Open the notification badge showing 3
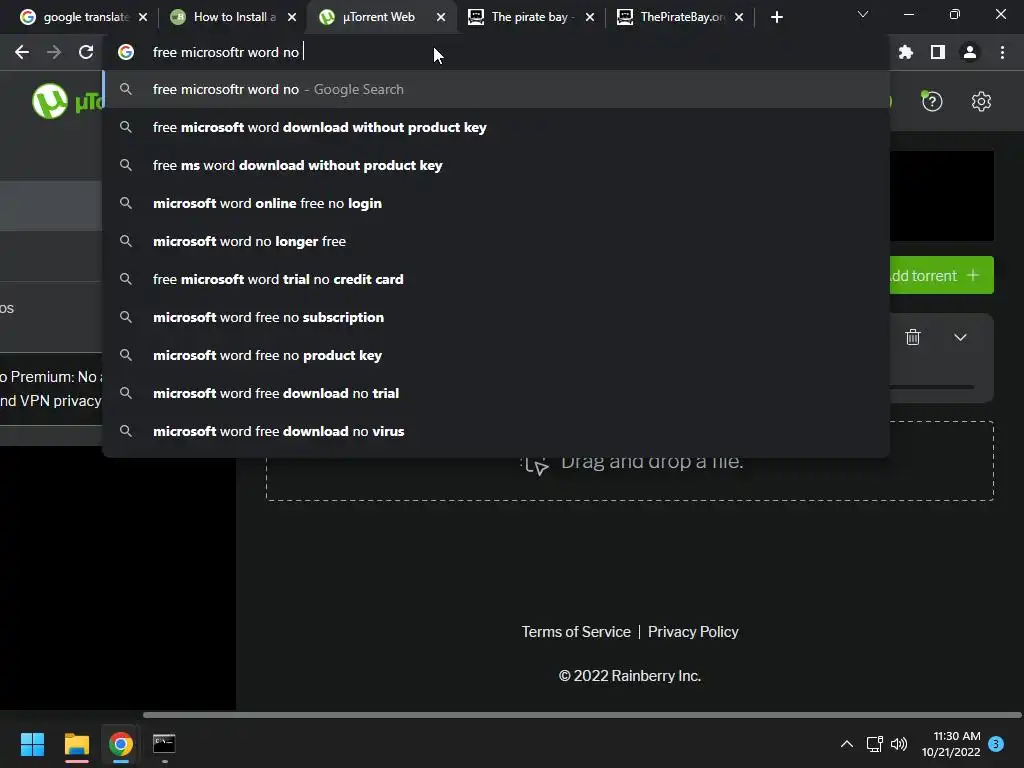Viewport: 1024px width, 768px height. (x=996, y=744)
